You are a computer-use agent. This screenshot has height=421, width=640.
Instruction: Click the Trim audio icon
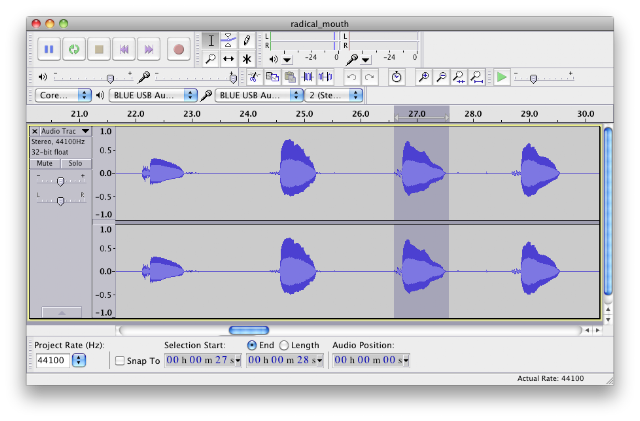(x=308, y=77)
